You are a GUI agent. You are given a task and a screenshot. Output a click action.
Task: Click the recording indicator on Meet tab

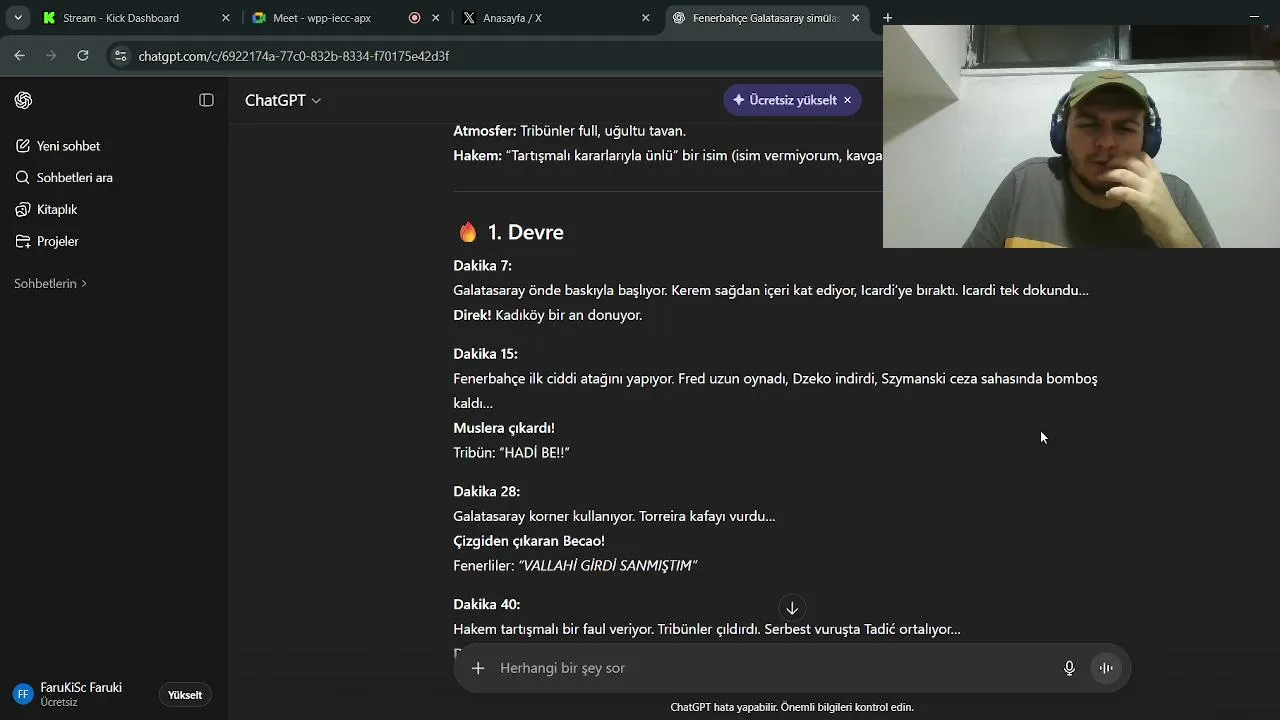coord(414,18)
